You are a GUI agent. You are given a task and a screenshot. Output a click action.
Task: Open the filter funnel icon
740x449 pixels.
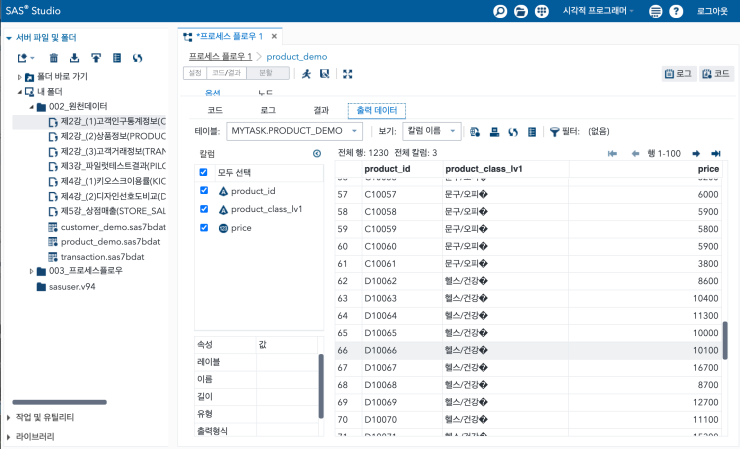555,132
